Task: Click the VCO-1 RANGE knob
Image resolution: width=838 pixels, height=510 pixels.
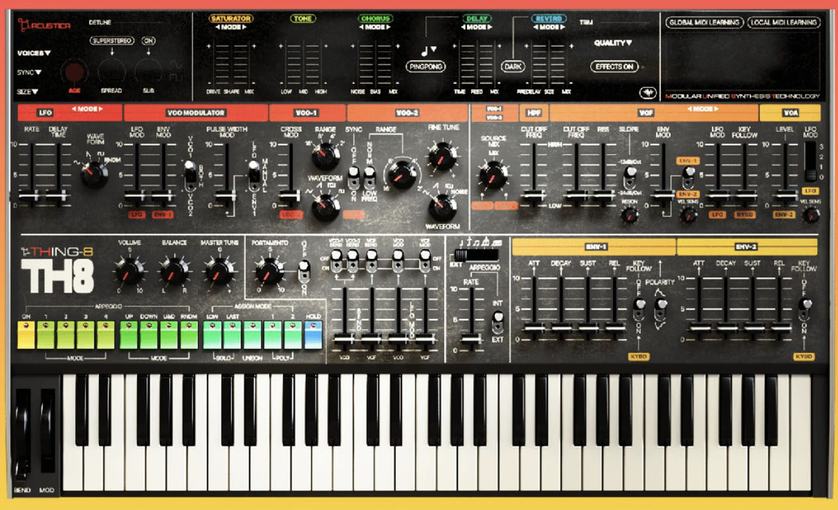Action: [x=325, y=156]
